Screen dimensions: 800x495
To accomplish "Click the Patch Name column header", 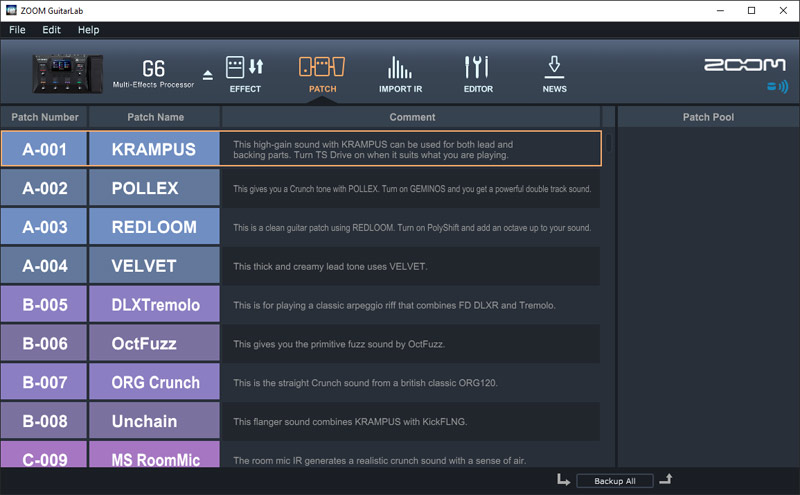I will pyautogui.click(x=155, y=117).
